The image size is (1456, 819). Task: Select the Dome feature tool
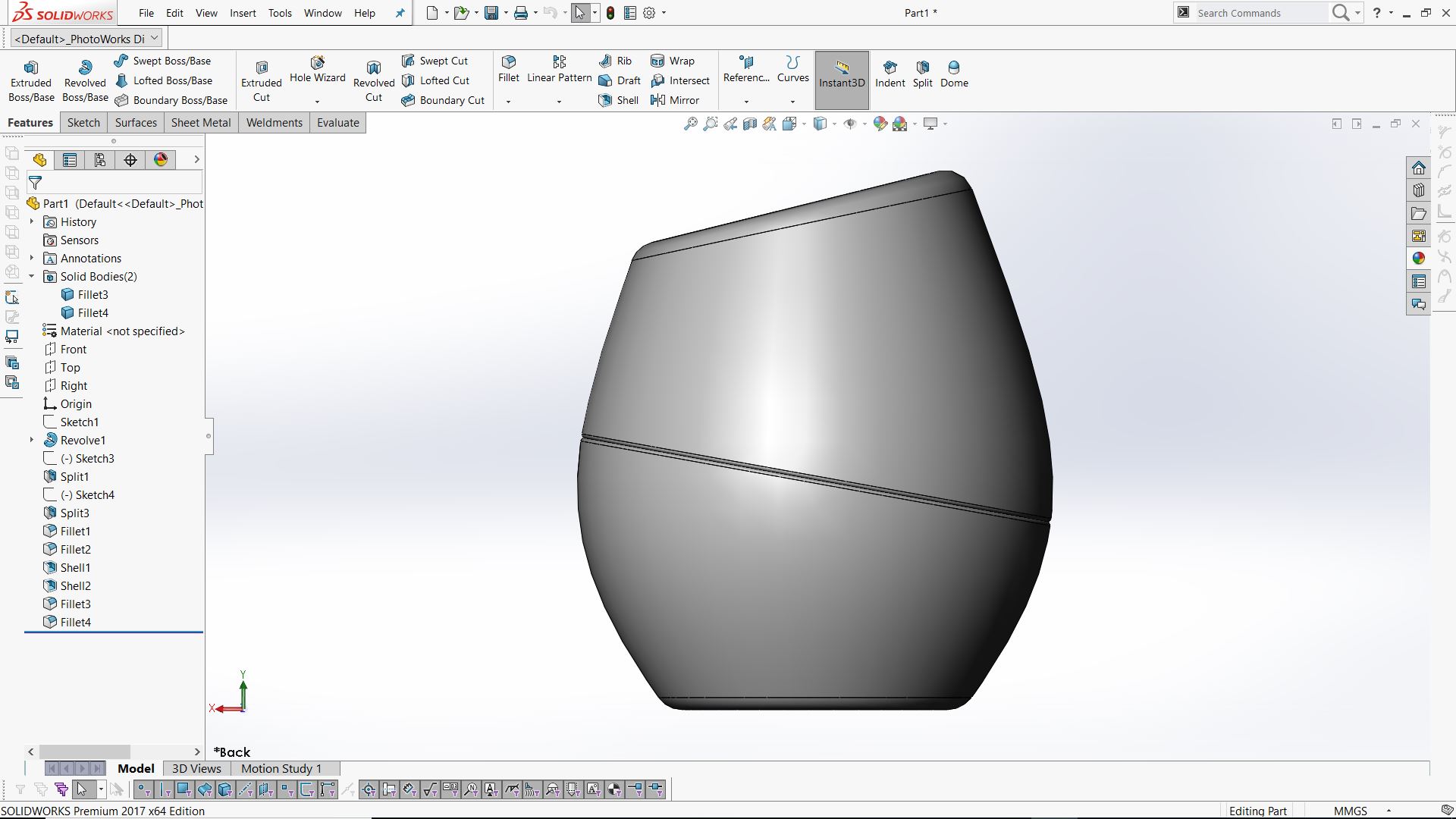(x=954, y=74)
